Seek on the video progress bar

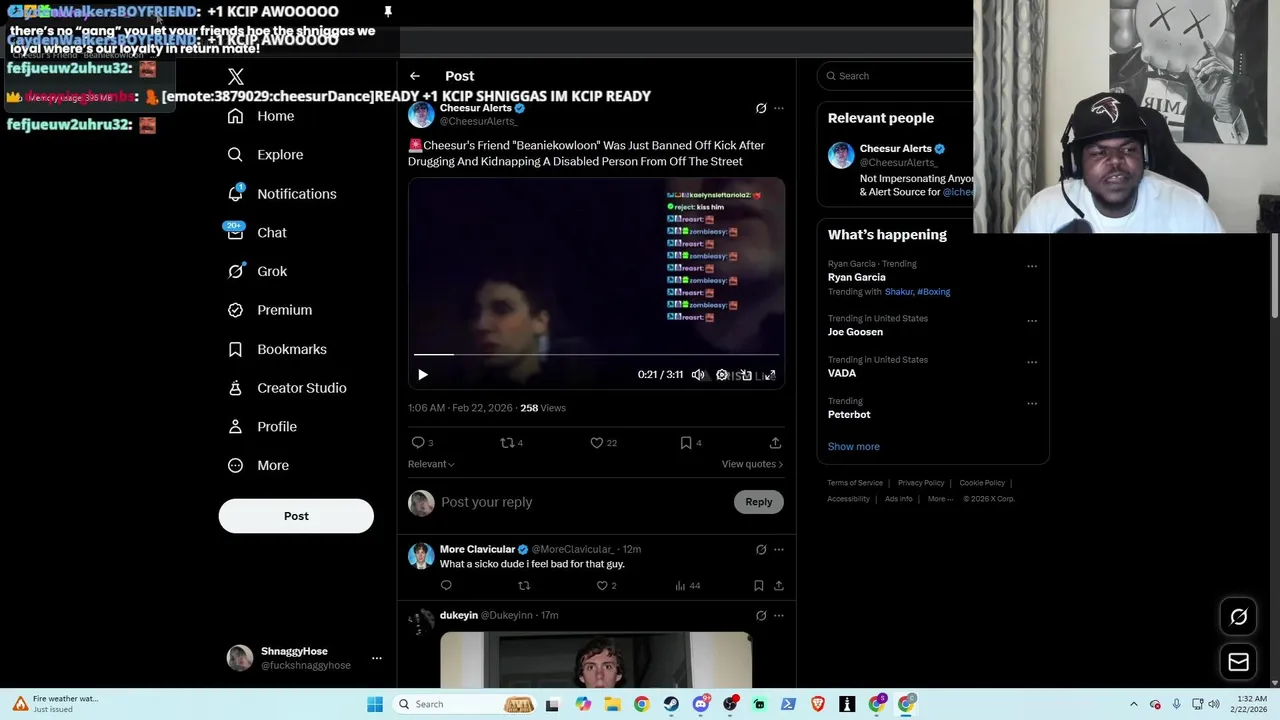pos(596,354)
